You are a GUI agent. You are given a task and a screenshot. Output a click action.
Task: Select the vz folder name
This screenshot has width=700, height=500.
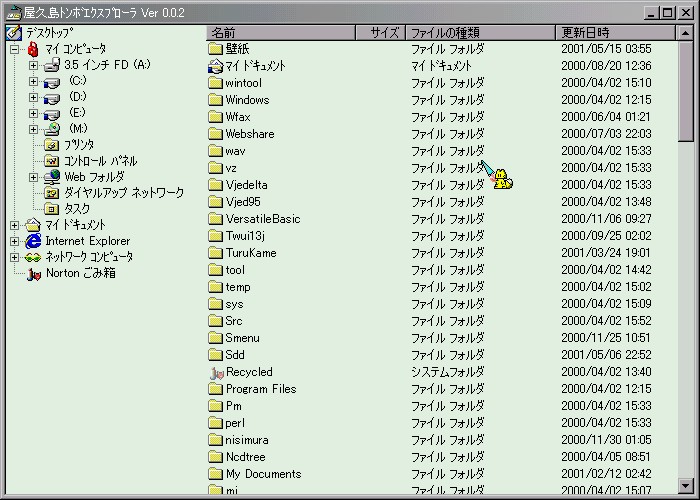231,168
